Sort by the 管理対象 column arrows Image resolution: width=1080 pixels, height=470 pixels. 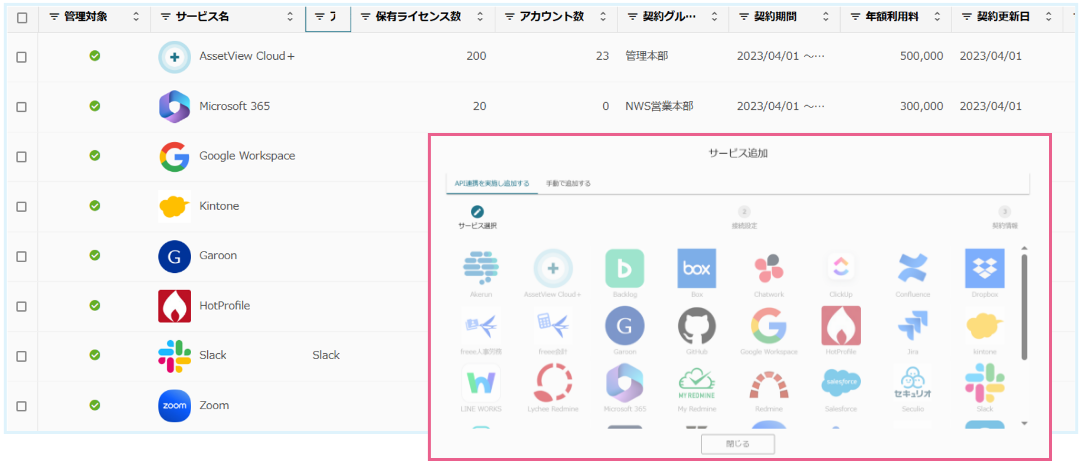coord(136,17)
